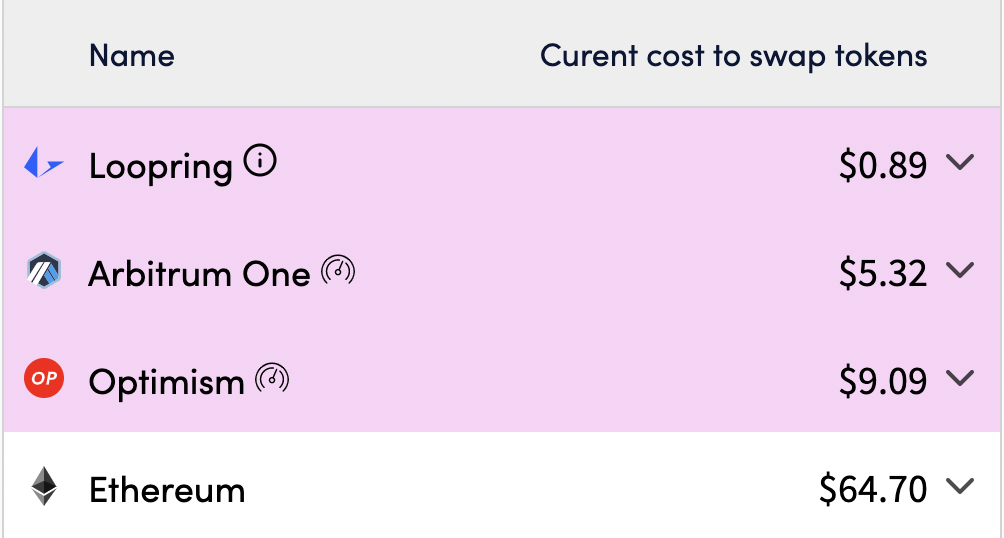Click the $64.70 Ethereum swap cost
The image size is (1004, 538).
pyautogui.click(x=873, y=489)
